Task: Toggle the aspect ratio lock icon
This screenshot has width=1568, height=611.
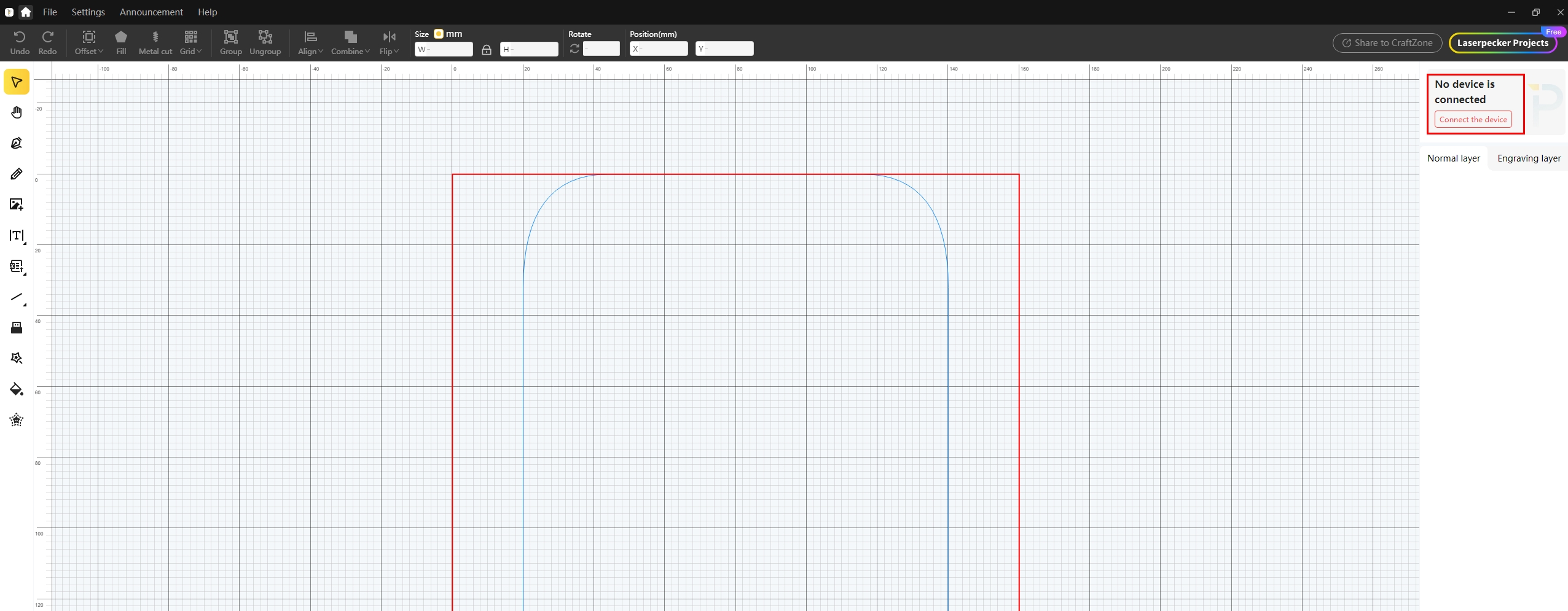Action: [487, 49]
